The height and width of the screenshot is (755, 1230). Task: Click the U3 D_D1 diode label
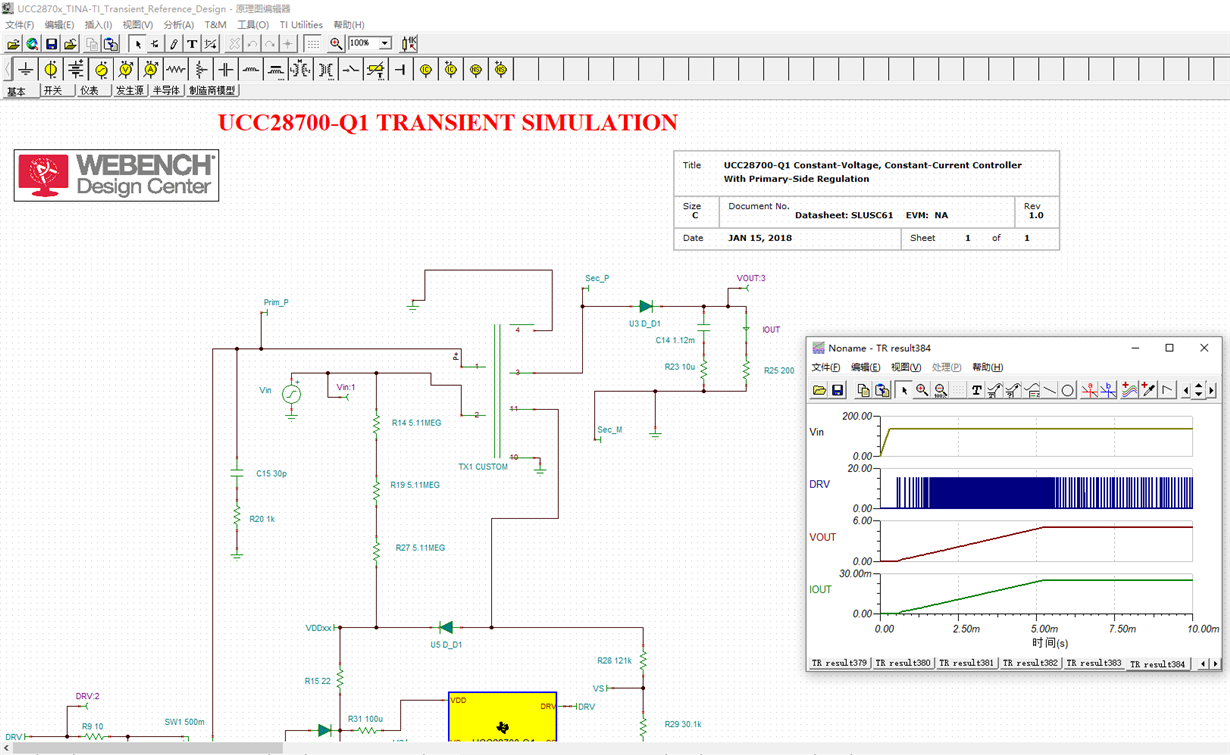645,324
